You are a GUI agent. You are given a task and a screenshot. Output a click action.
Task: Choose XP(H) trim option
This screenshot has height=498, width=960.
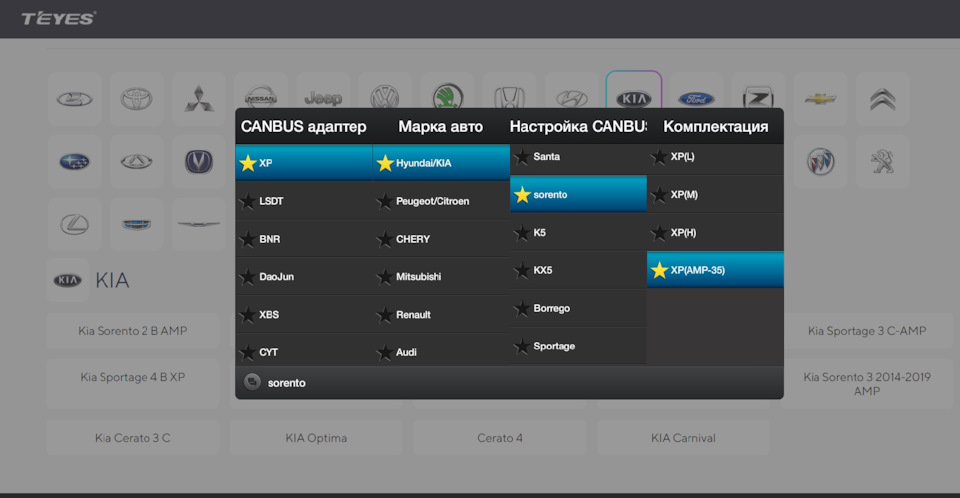tap(715, 233)
